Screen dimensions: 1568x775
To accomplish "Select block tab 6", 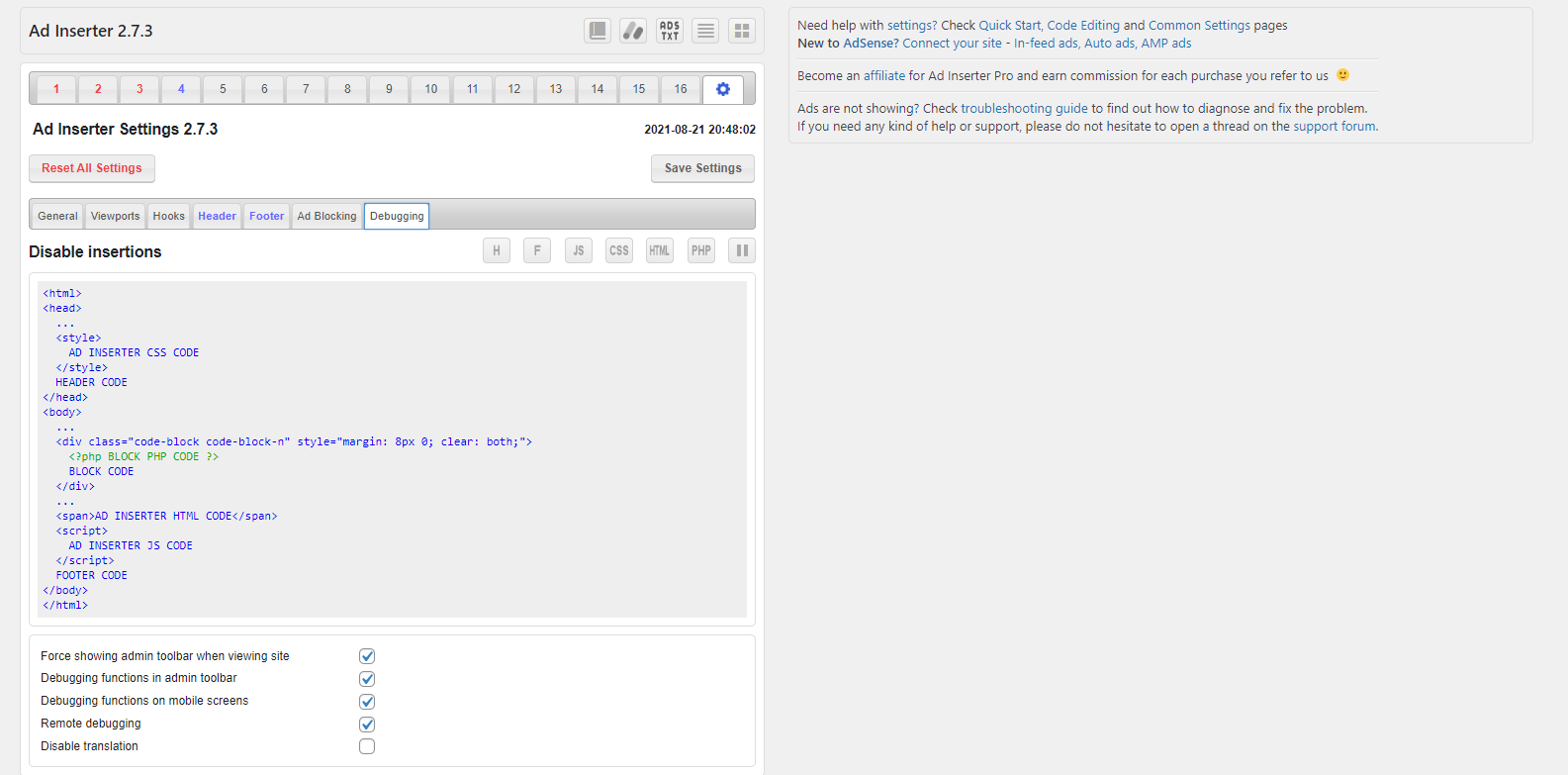I will pos(264,89).
